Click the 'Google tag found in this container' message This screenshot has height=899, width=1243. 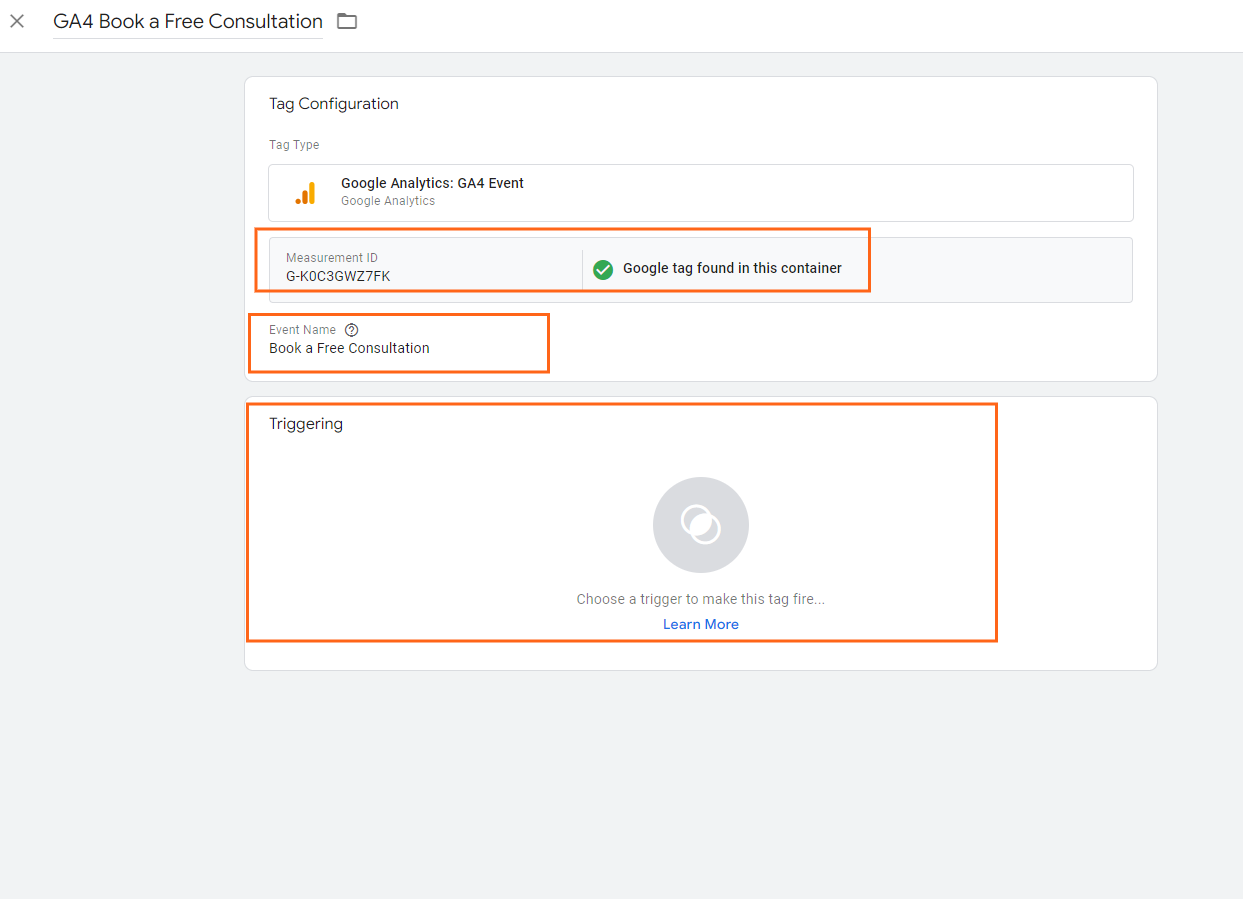pos(732,268)
